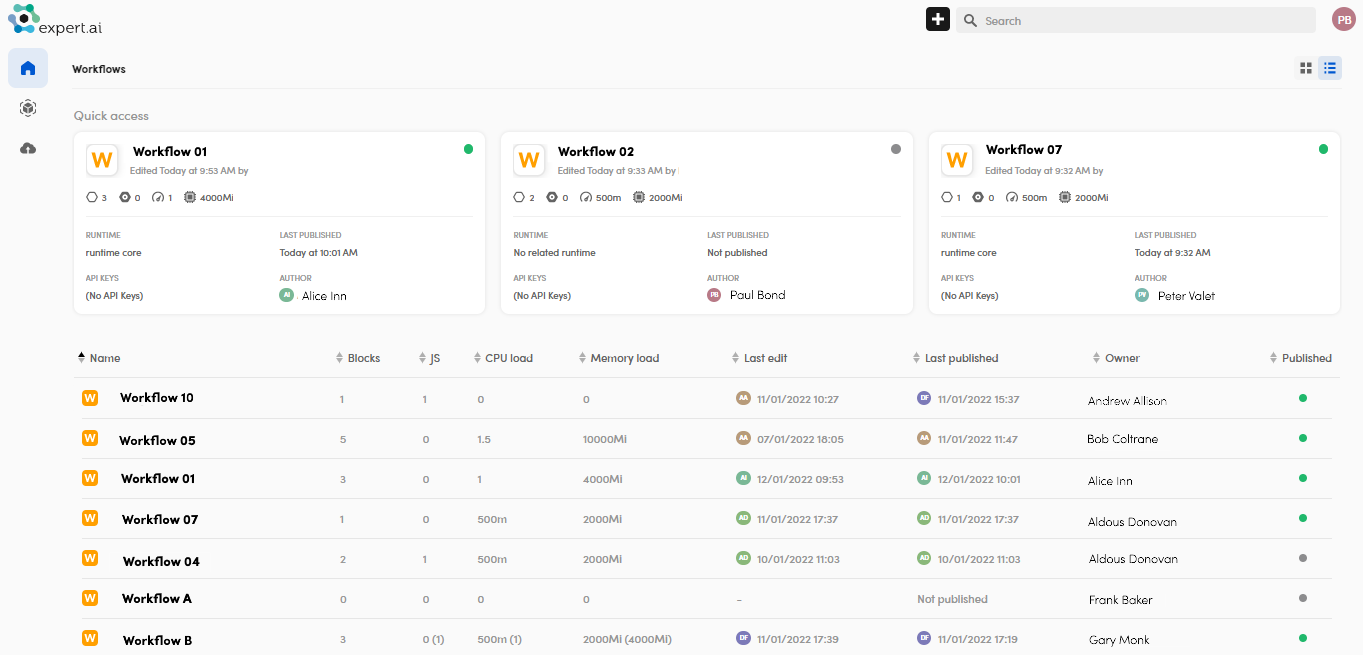Sort the table by CPU load
Image resolution: width=1363 pixels, height=655 pixels.
[508, 358]
